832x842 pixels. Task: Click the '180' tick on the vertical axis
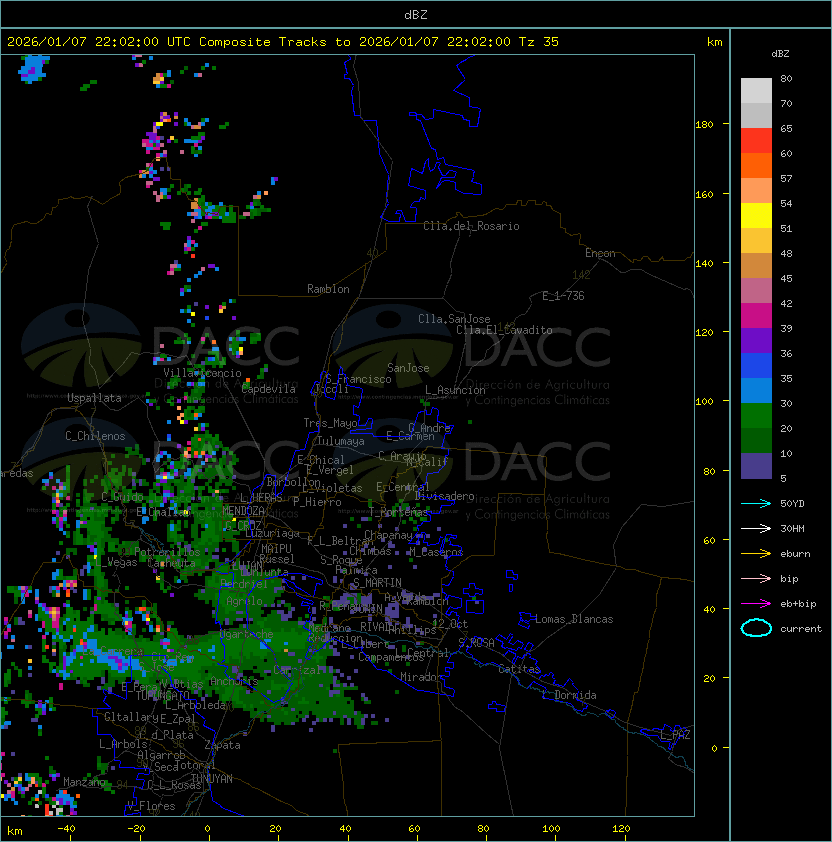704,124
